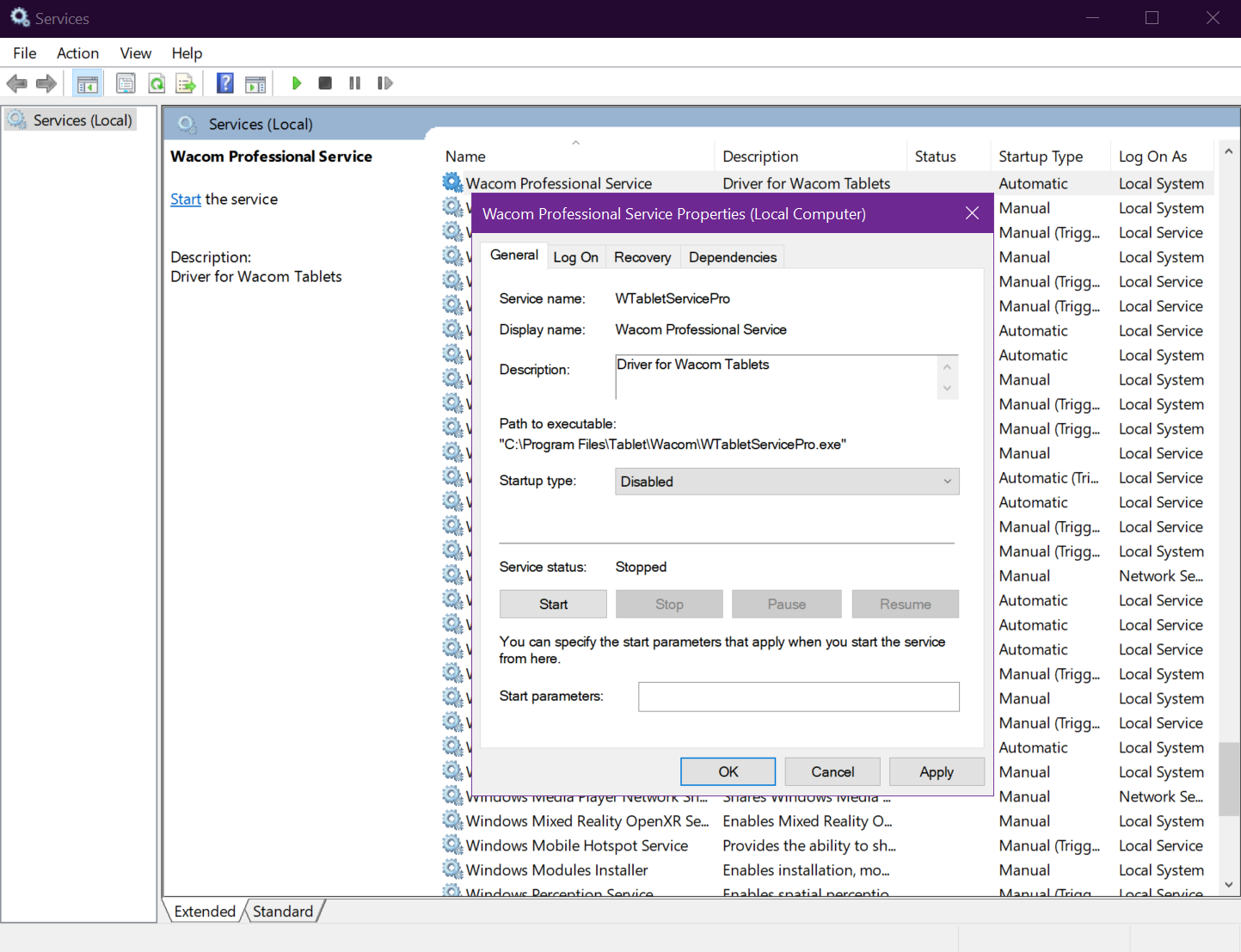Open the Startup type dropdown
1241x952 pixels.
(x=787, y=482)
